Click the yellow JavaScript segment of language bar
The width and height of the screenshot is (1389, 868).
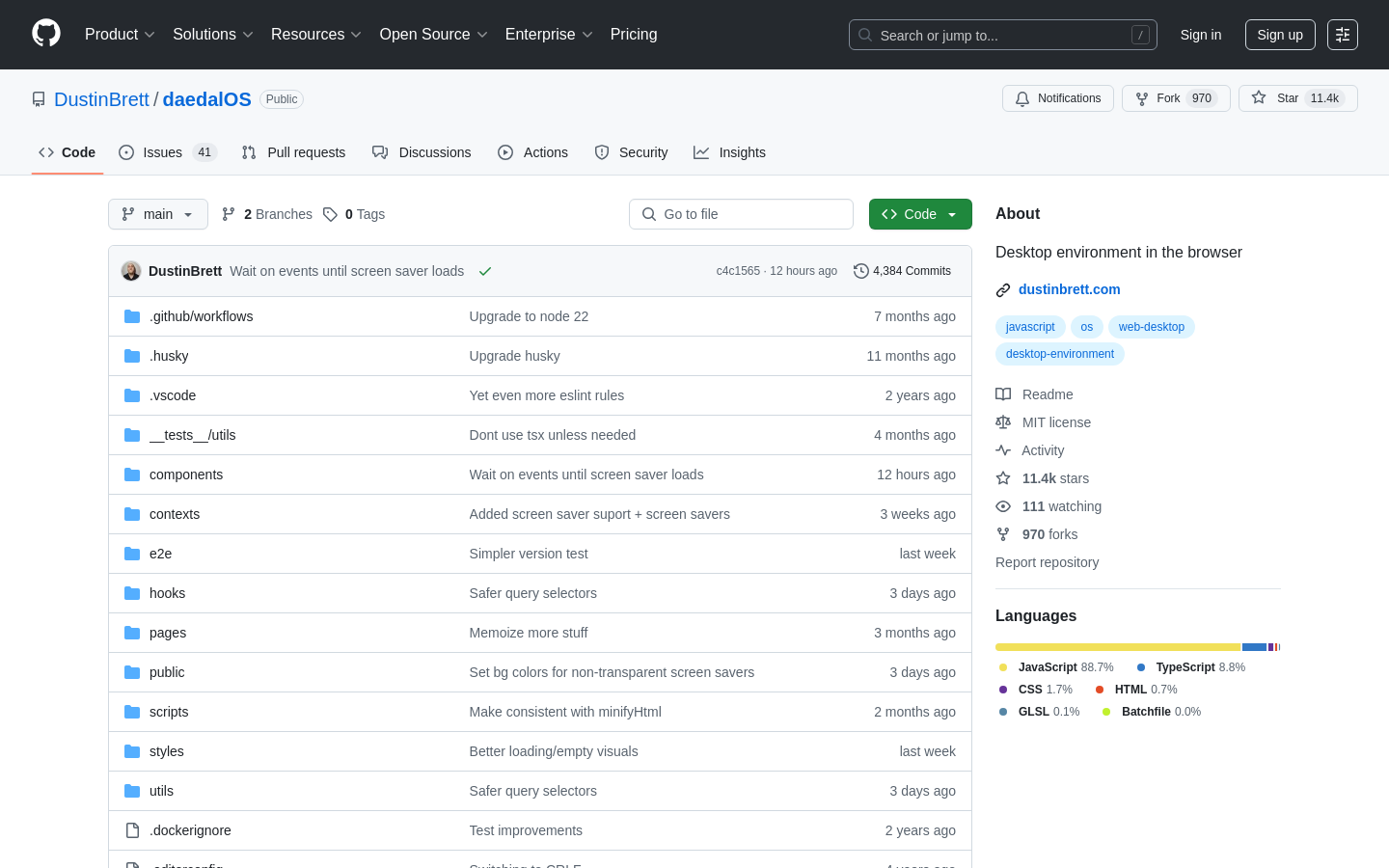[1118, 647]
